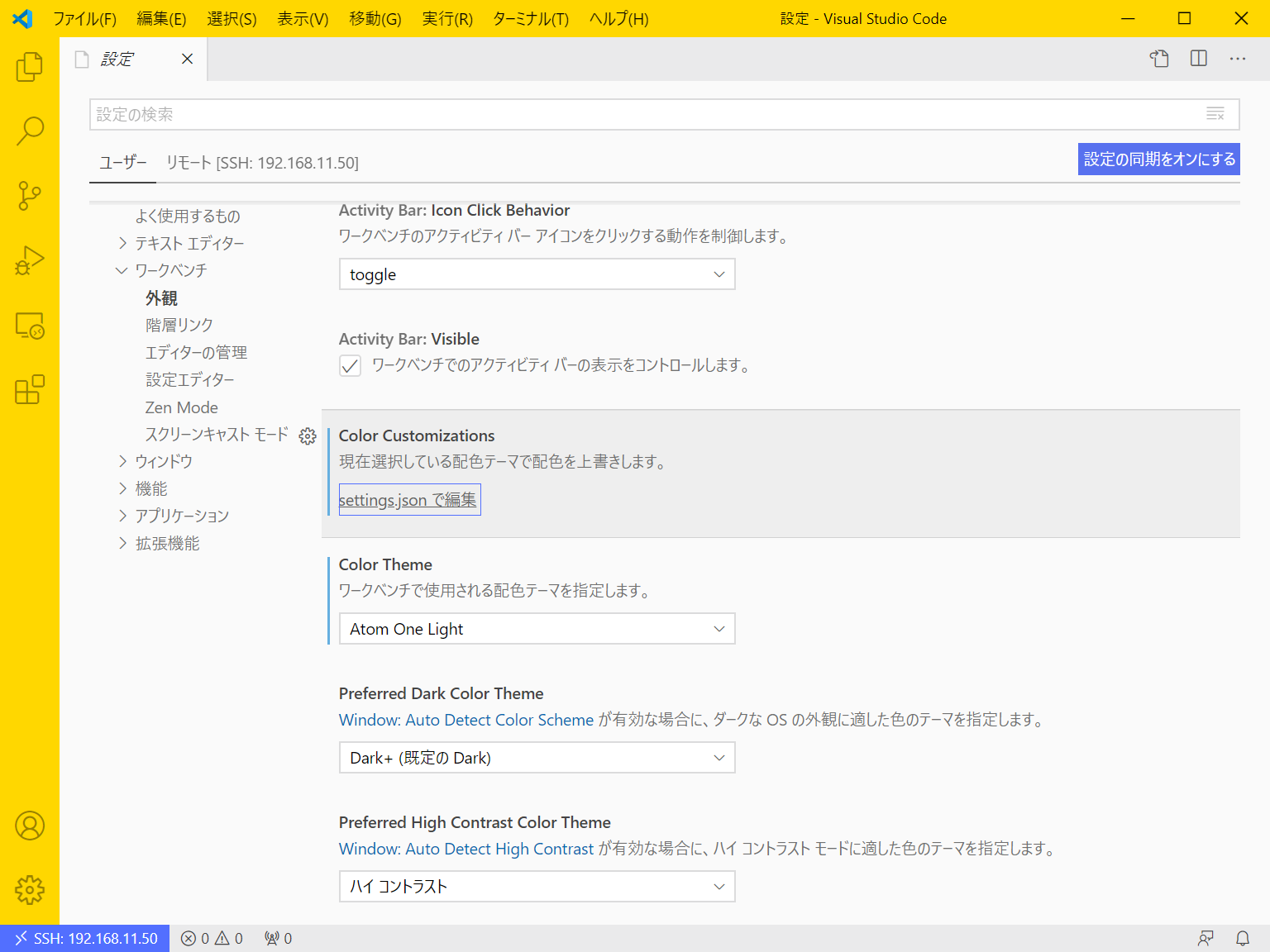
Task: Collapse ワークベンチ tree section
Action: tap(122, 270)
